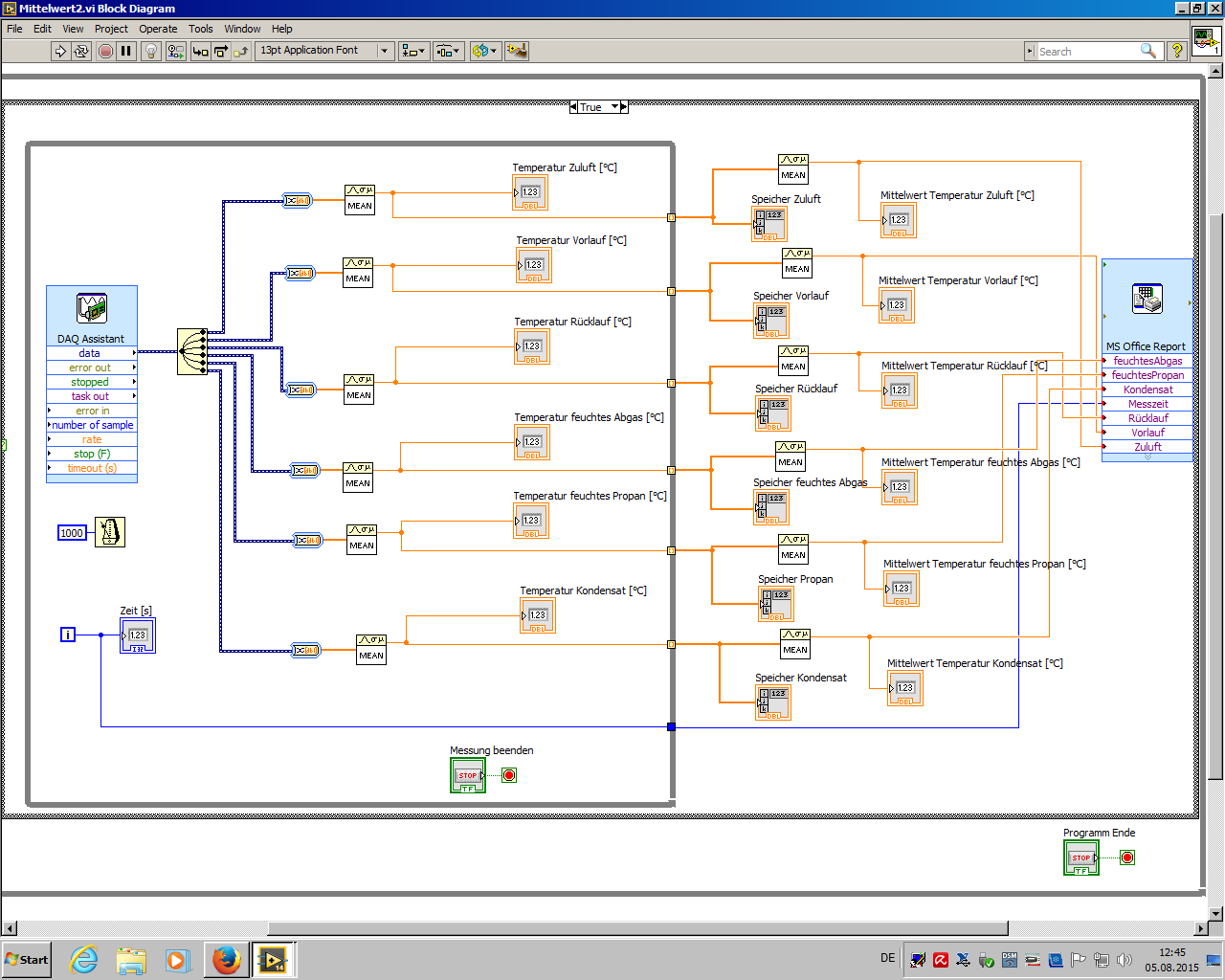
Task: Click the Pause button in the toolbar
Action: click(126, 51)
